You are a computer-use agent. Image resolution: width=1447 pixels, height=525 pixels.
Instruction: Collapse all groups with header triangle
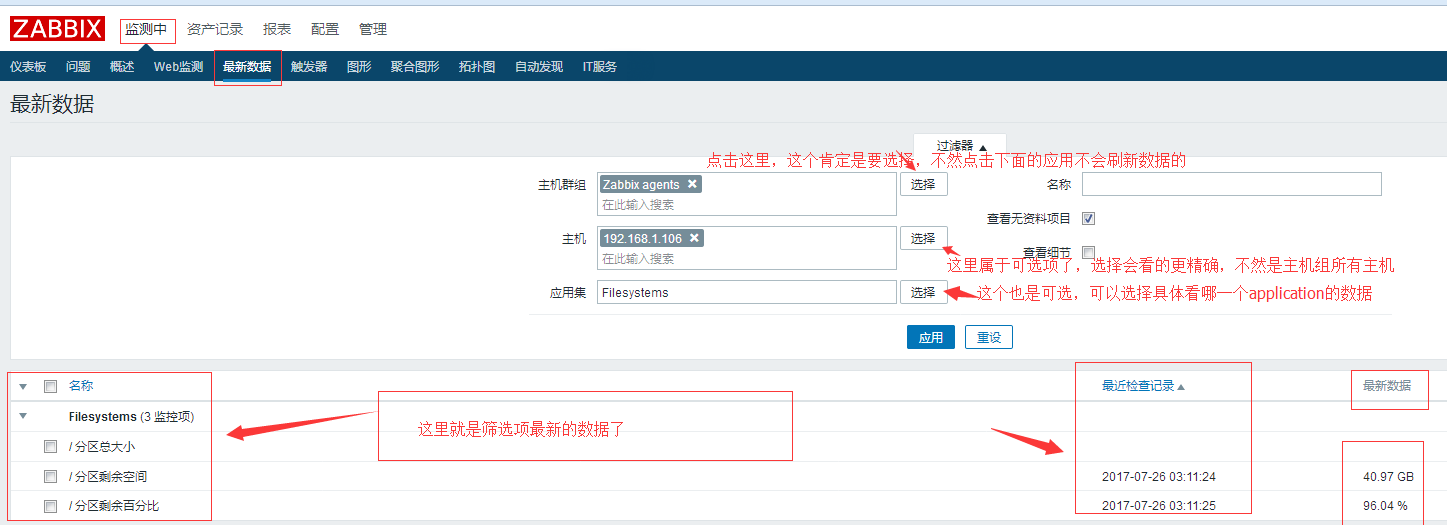tap(23, 387)
